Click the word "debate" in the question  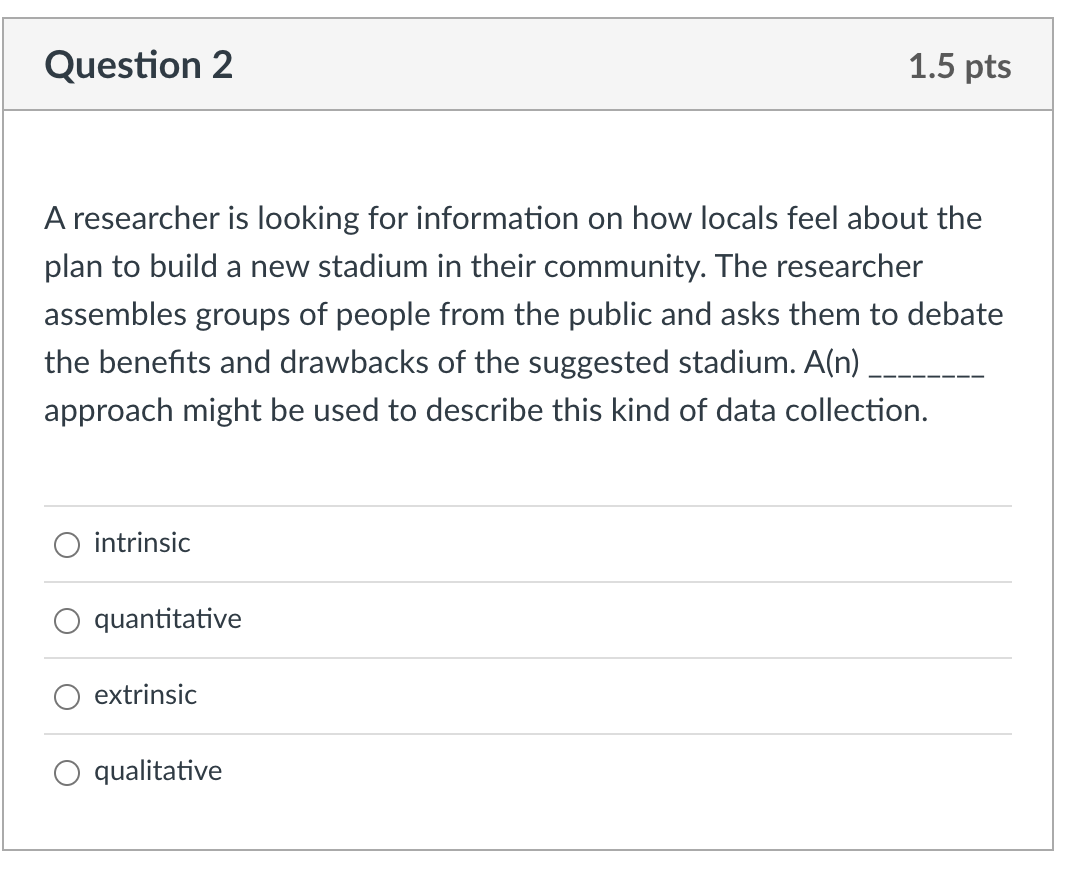[x=954, y=314]
